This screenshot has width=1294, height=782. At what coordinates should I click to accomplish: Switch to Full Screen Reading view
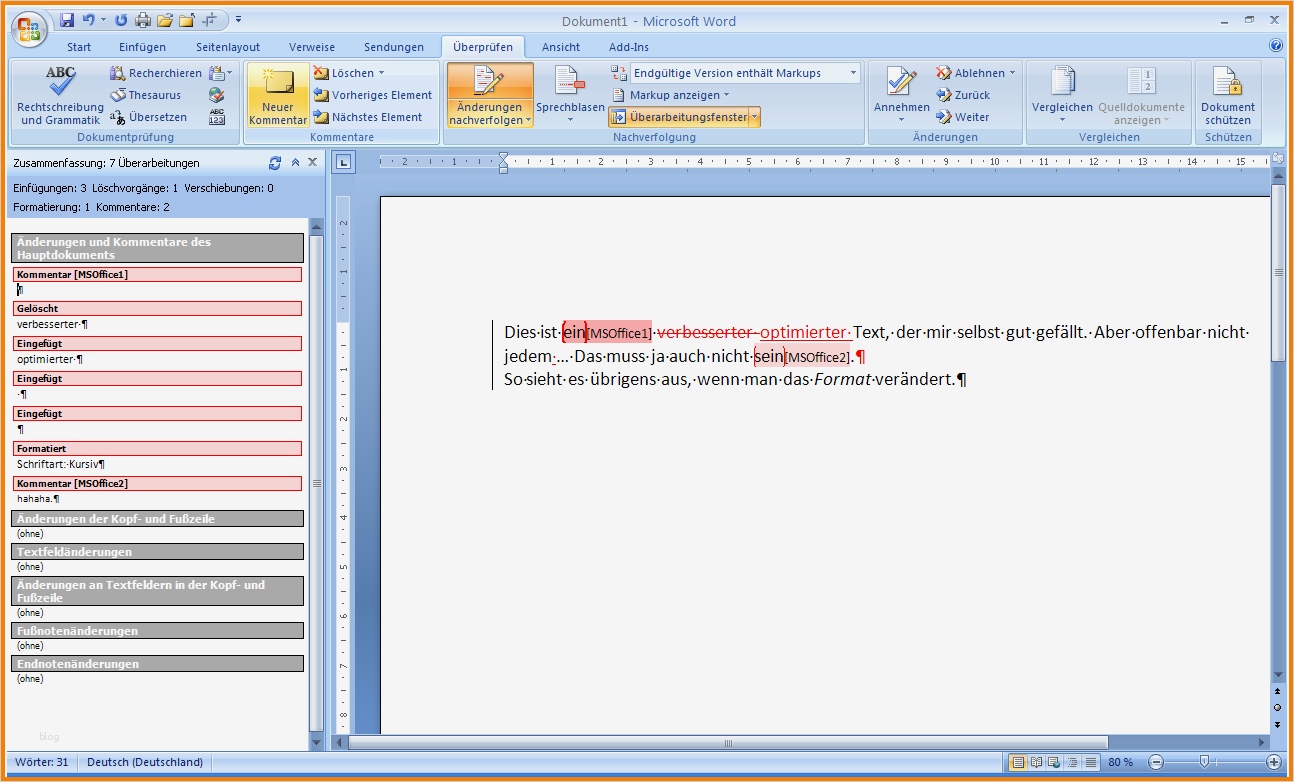pyautogui.click(x=1037, y=762)
